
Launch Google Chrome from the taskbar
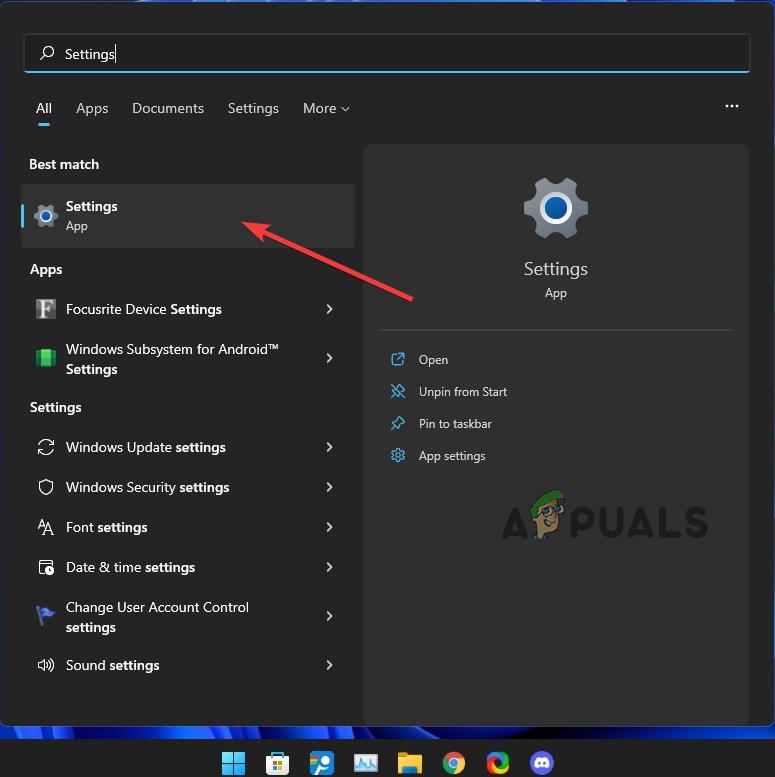(454, 763)
